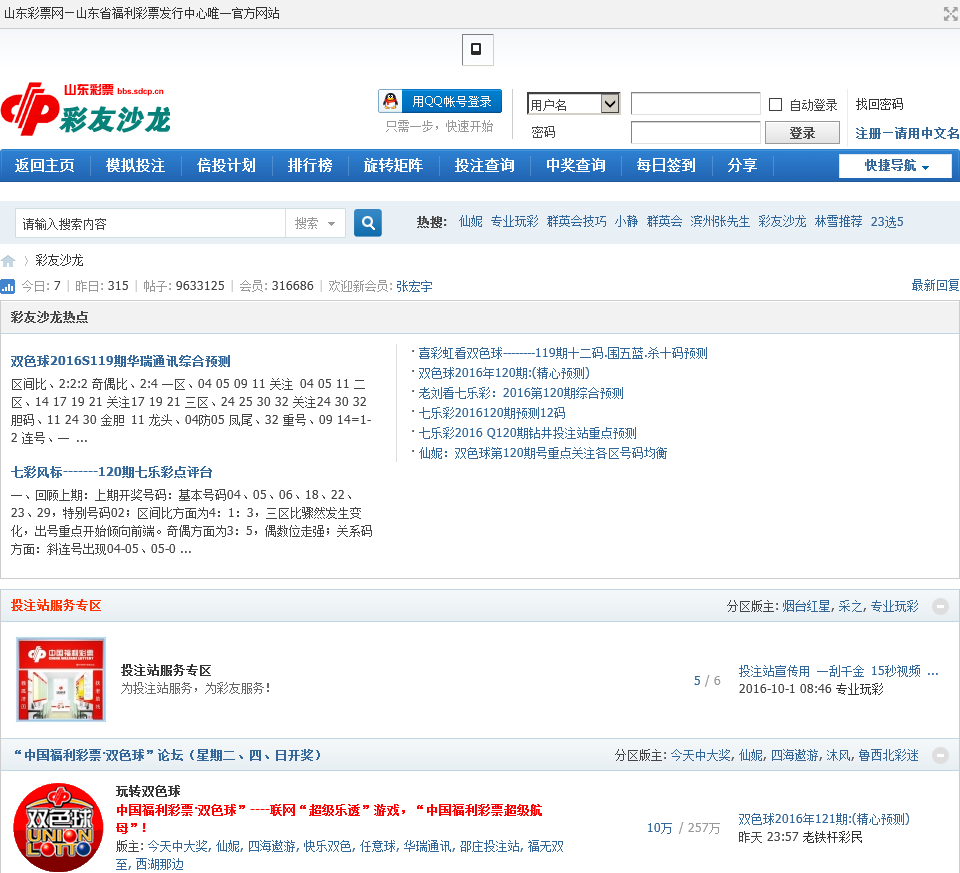The width and height of the screenshot is (960, 873).
Task: Open the 用户名 login type dropdown
Action: (574, 103)
